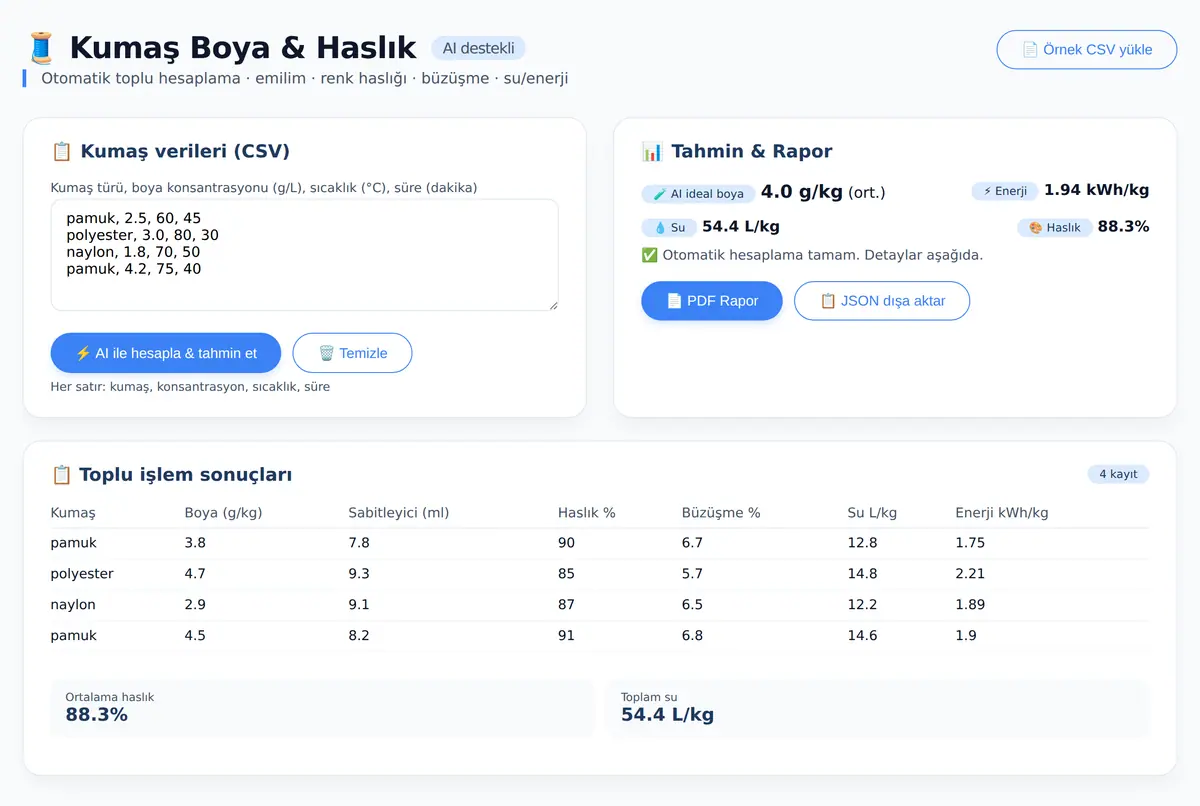This screenshot has width=1200, height=806.
Task: Click the Kumaş column header
Action: click(73, 513)
